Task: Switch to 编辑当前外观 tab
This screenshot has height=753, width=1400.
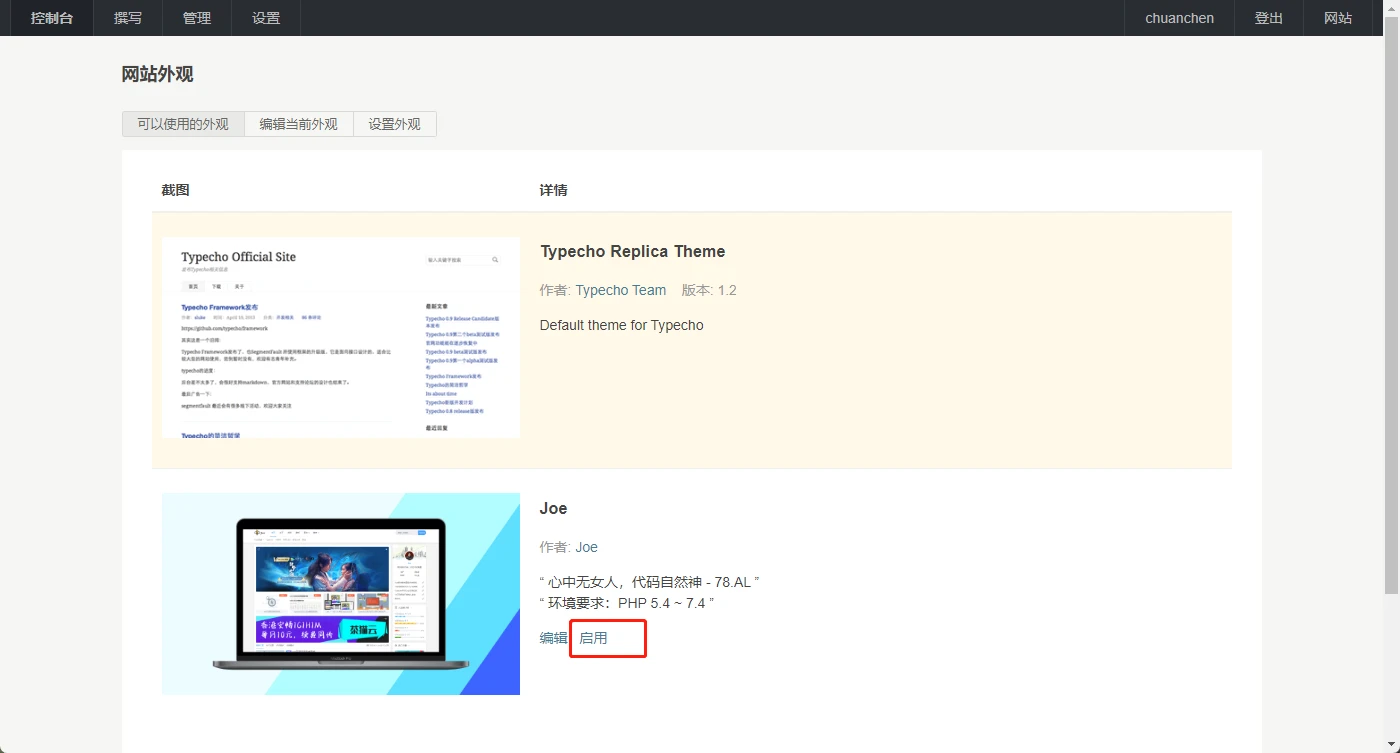Action: [x=298, y=124]
